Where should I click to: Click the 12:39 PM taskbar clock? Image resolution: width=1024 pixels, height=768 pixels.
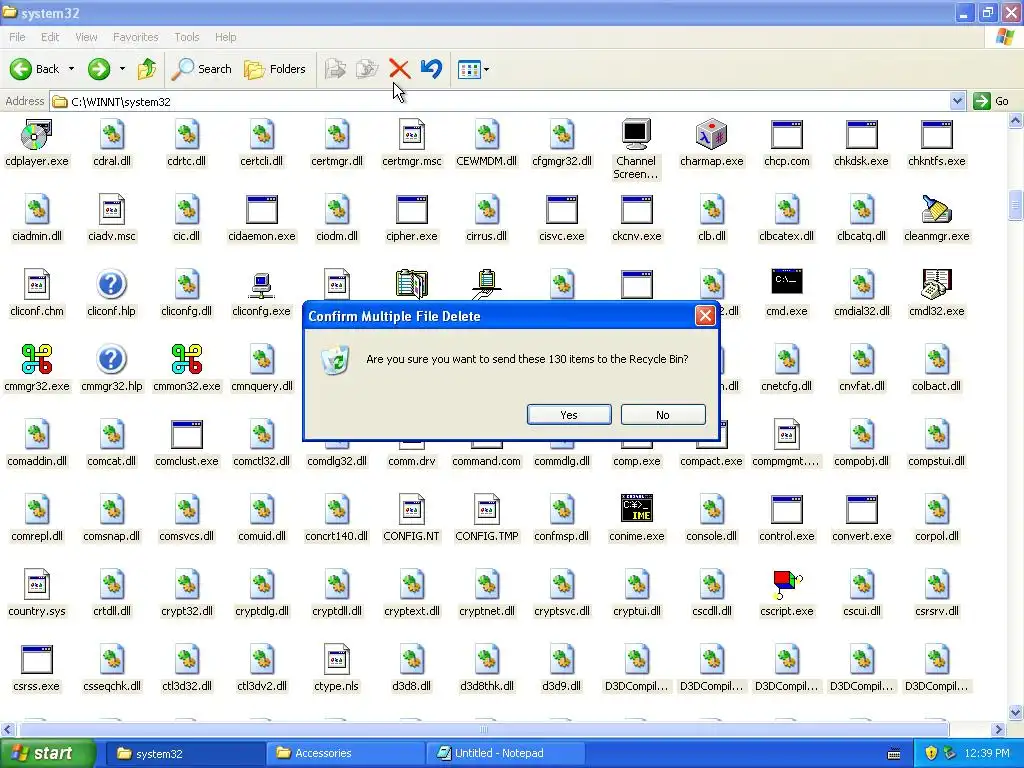point(987,753)
